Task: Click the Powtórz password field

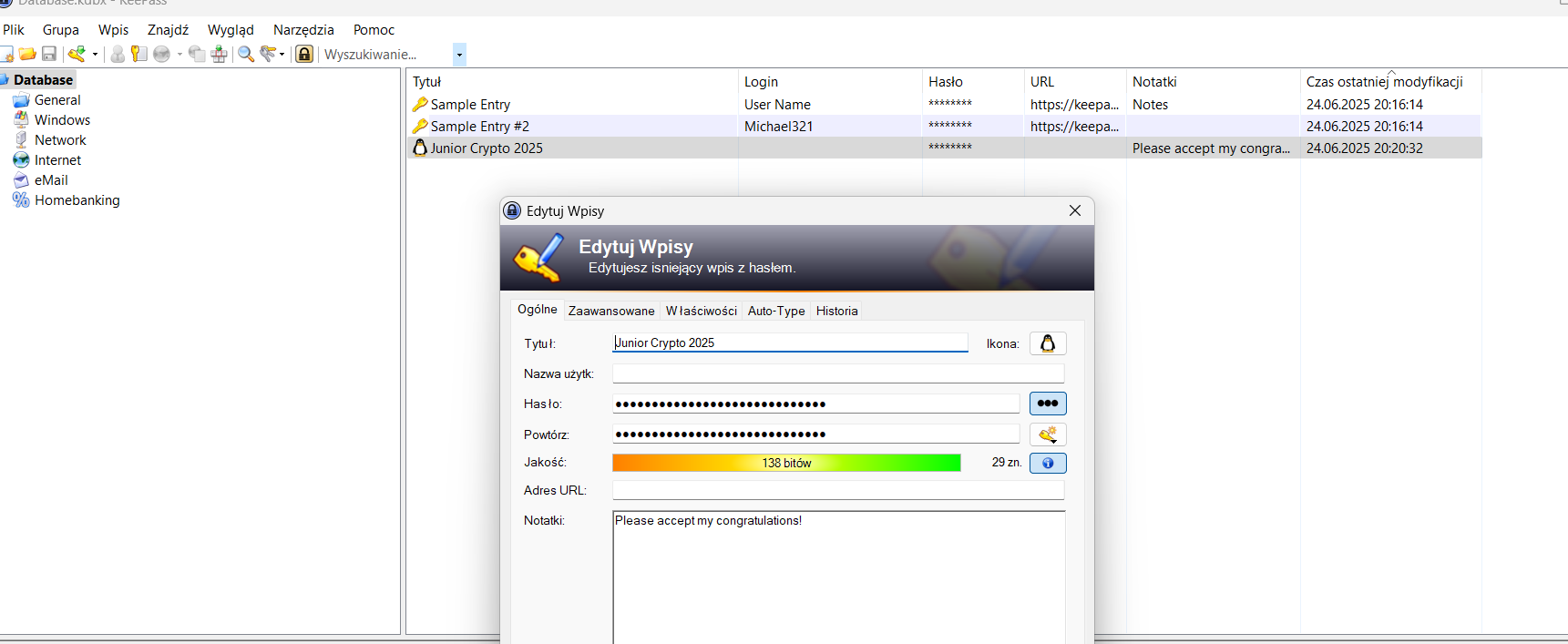Action: (816, 434)
